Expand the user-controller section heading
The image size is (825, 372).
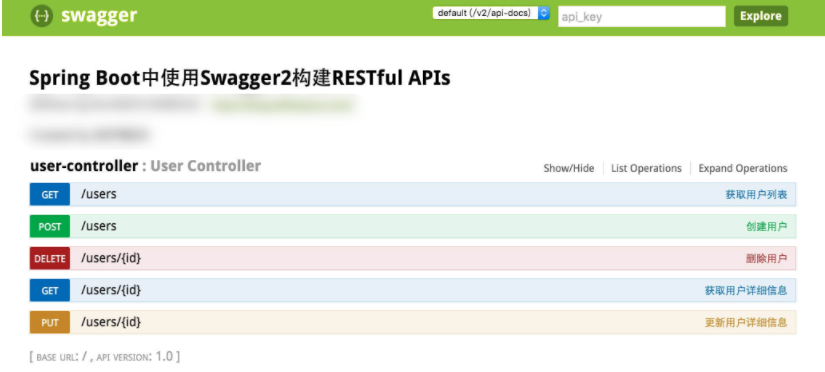84,166
